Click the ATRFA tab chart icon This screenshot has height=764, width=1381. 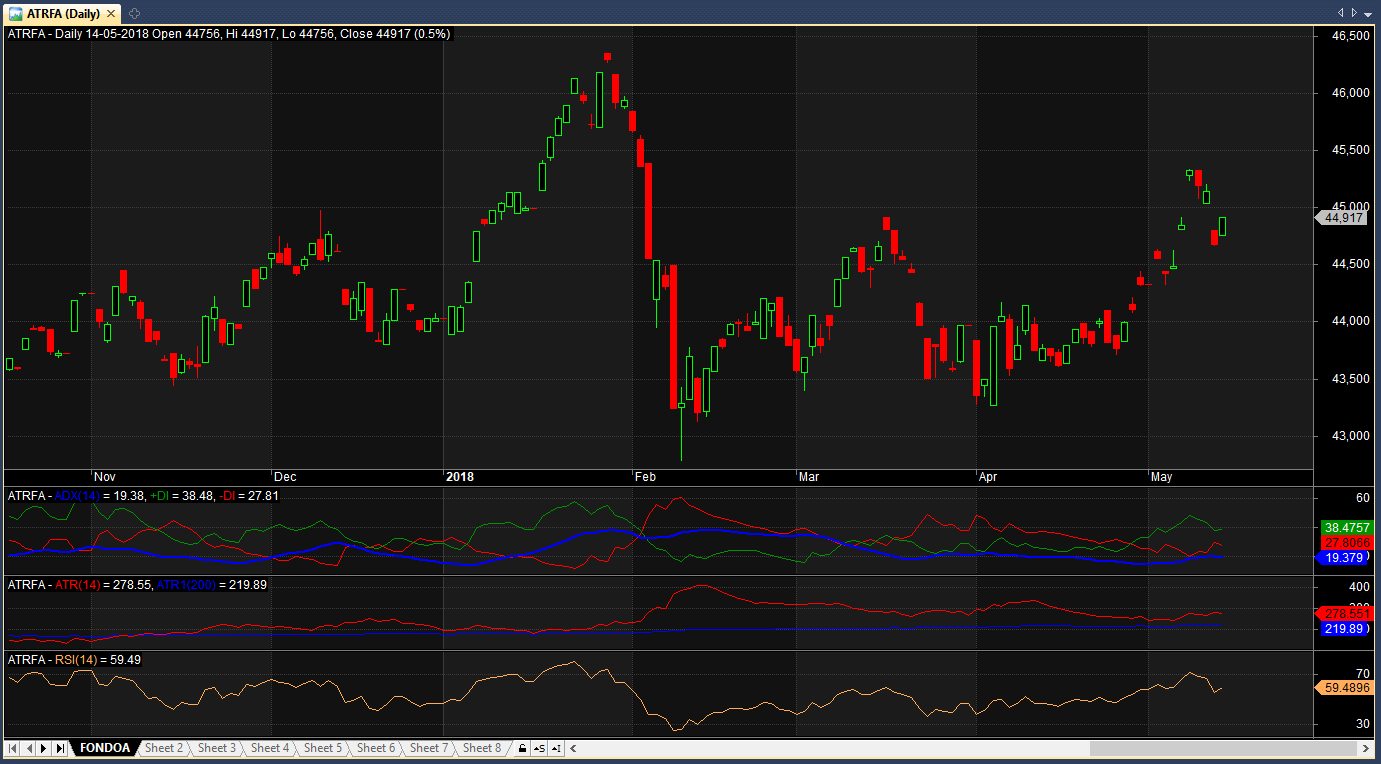[x=17, y=13]
